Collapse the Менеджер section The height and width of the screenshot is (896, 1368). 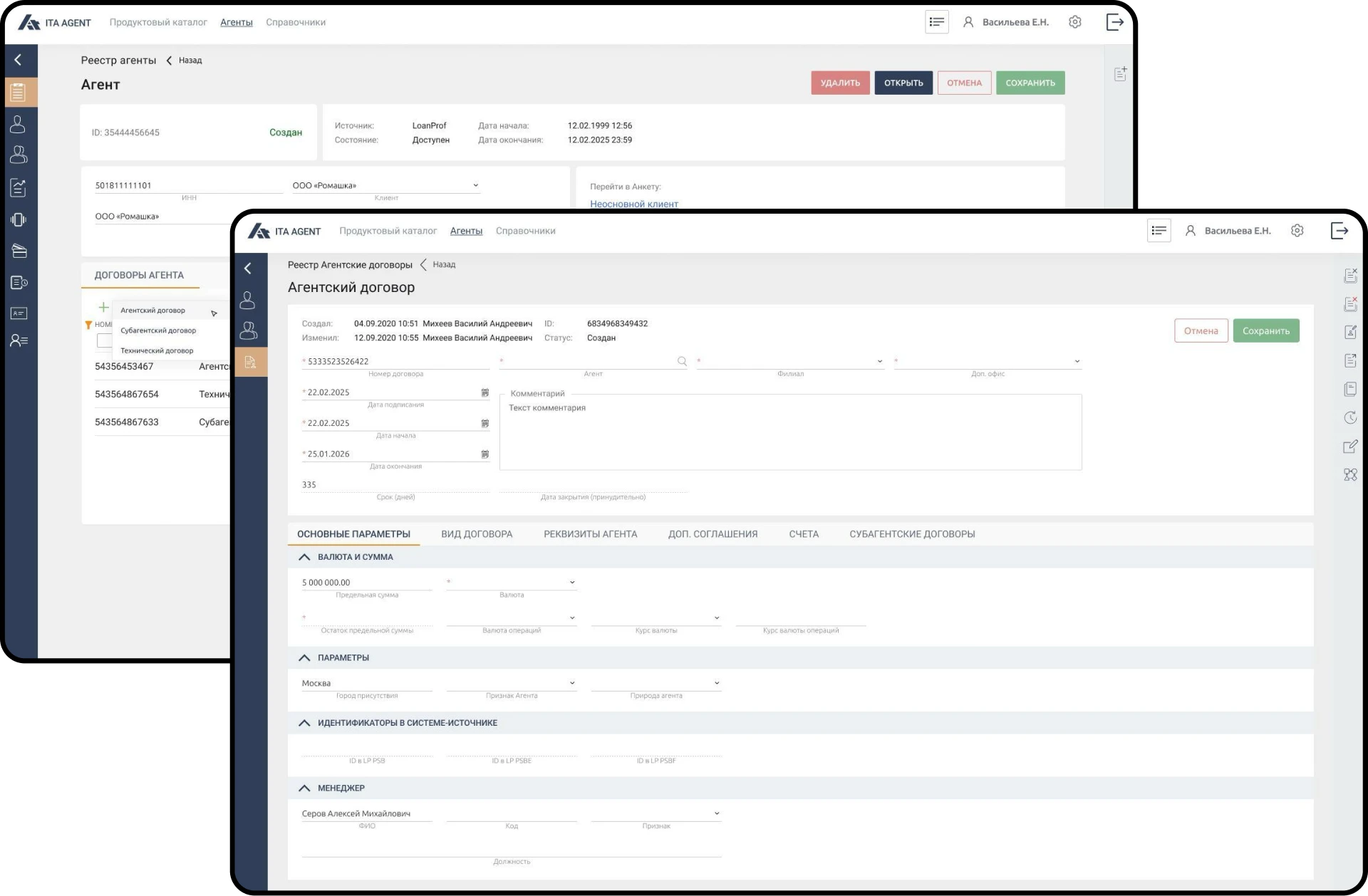pyautogui.click(x=304, y=788)
